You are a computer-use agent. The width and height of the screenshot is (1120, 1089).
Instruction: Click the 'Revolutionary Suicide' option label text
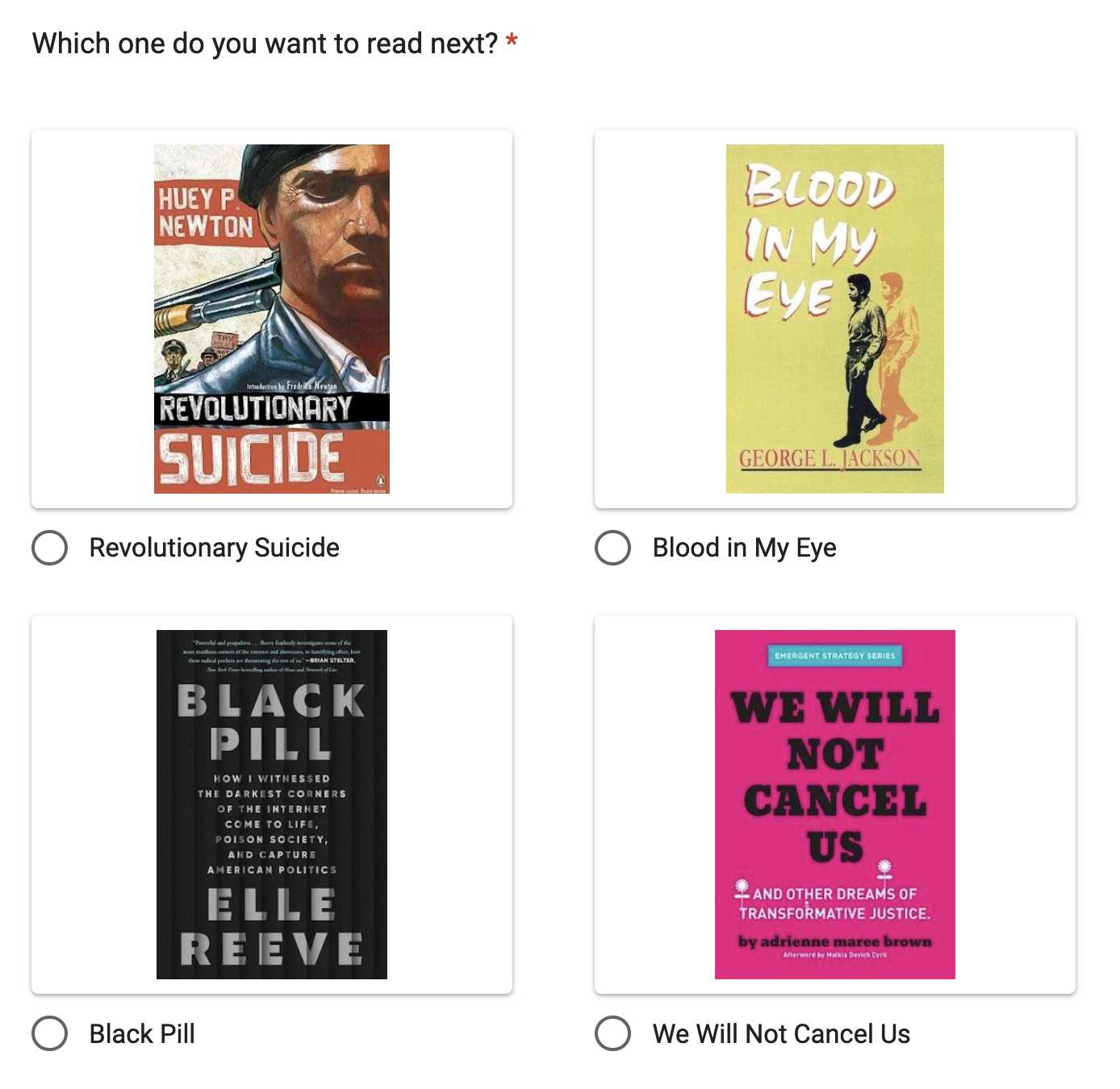[x=215, y=548]
